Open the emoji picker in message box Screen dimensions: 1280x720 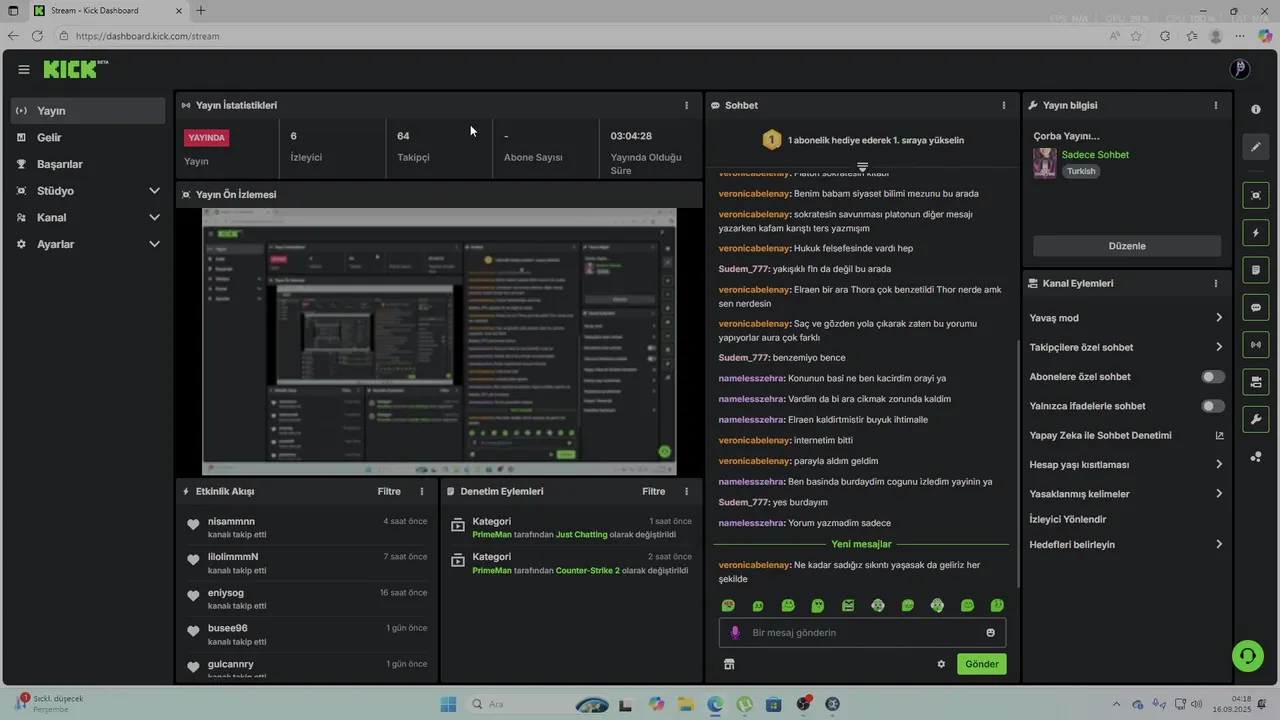point(991,633)
